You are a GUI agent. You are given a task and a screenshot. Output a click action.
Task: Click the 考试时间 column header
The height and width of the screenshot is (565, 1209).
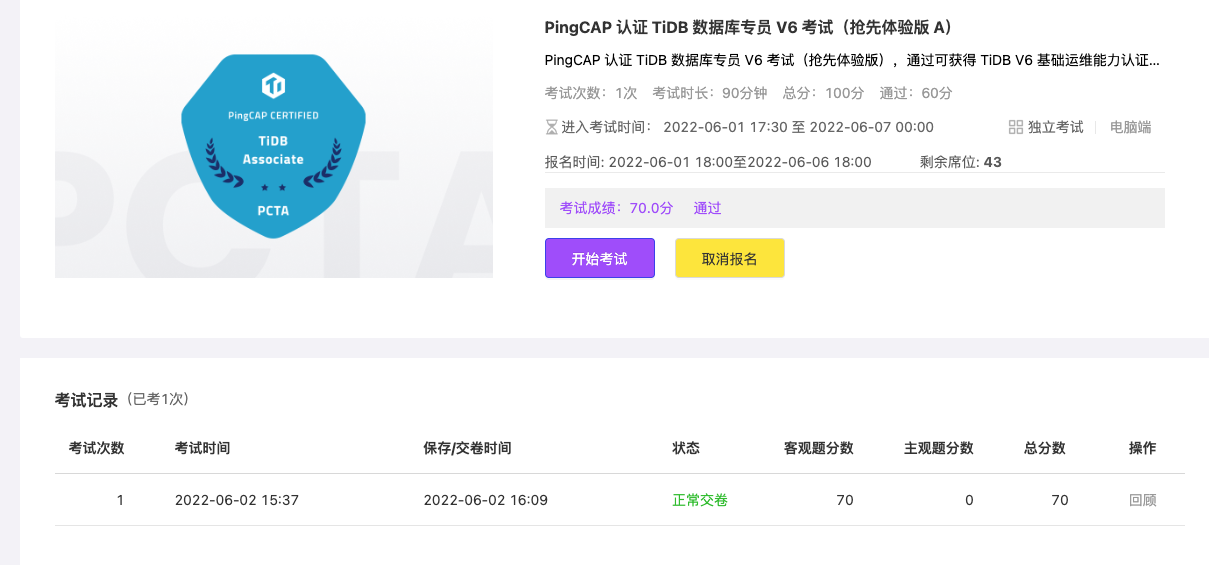[x=202, y=448]
